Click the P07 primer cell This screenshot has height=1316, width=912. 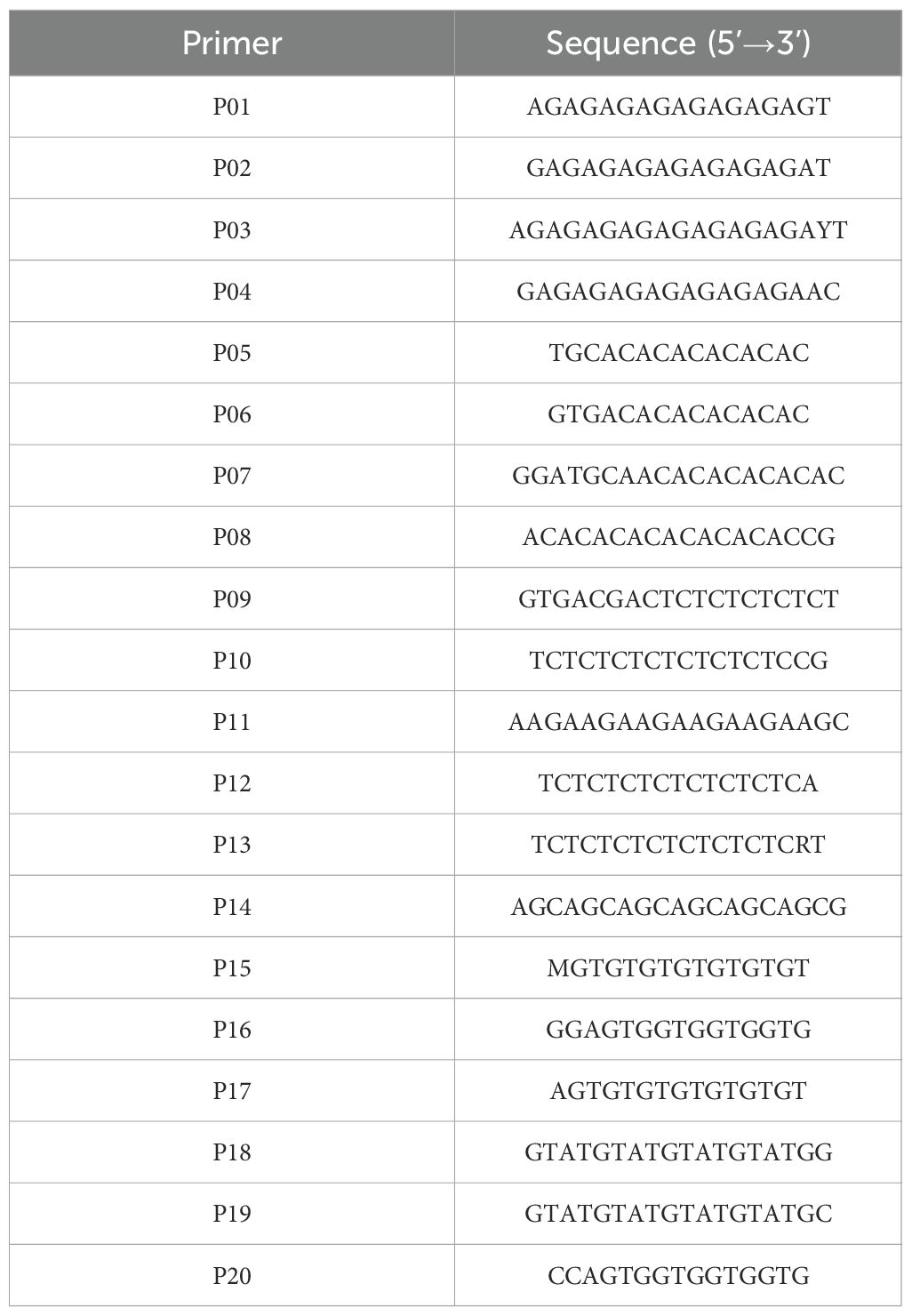[232, 476]
